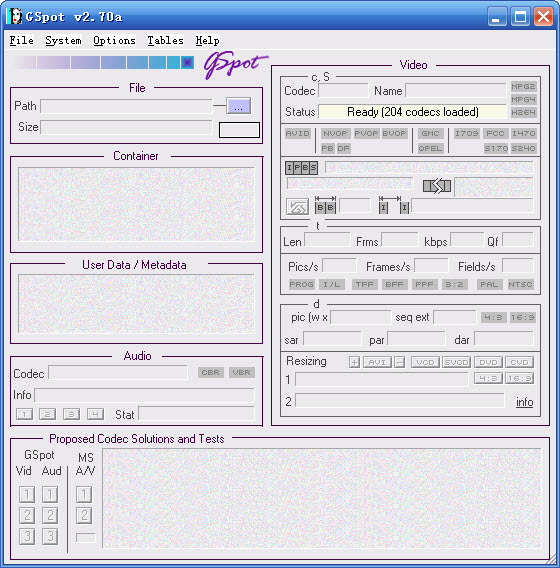Click the packed bitstream arrows icon
The height and width of the screenshot is (568, 560).
[x=437, y=186]
